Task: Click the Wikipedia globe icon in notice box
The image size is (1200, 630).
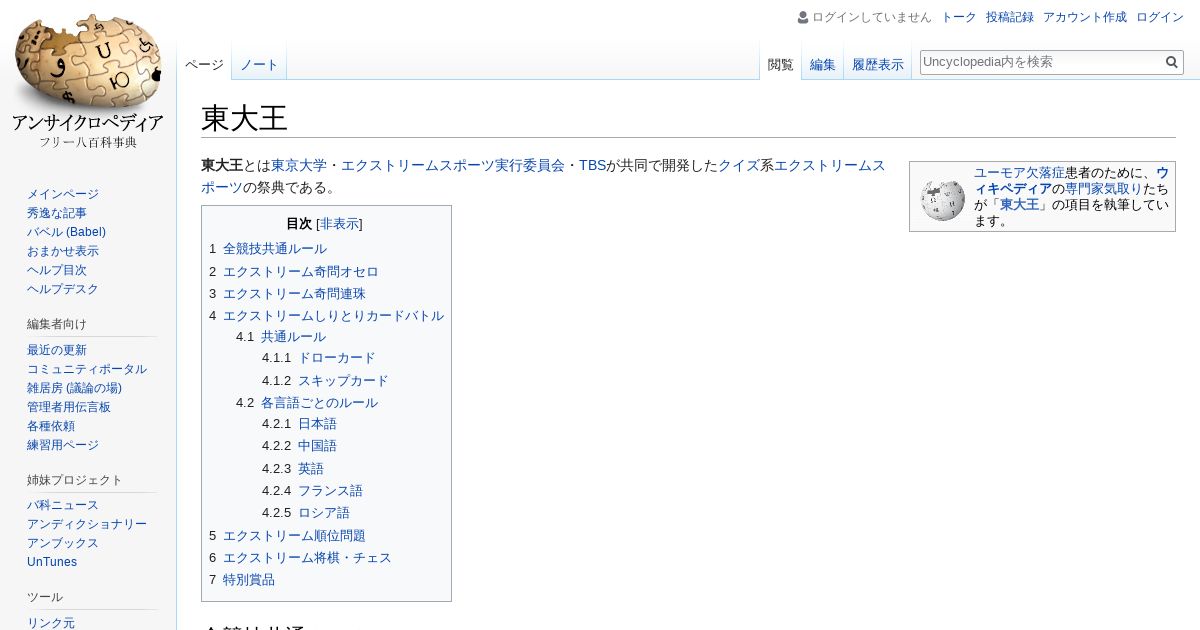Action: coord(942,200)
